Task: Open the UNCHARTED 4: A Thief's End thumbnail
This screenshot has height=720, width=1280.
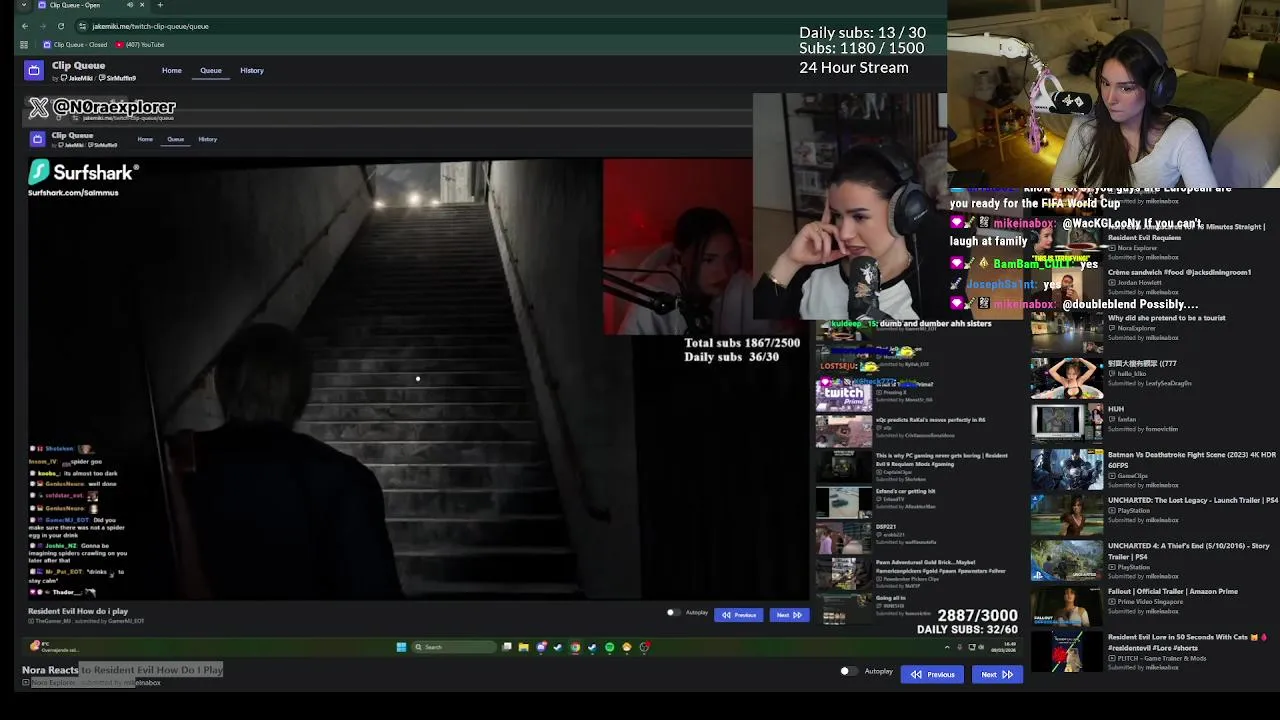Action: click(x=1067, y=560)
